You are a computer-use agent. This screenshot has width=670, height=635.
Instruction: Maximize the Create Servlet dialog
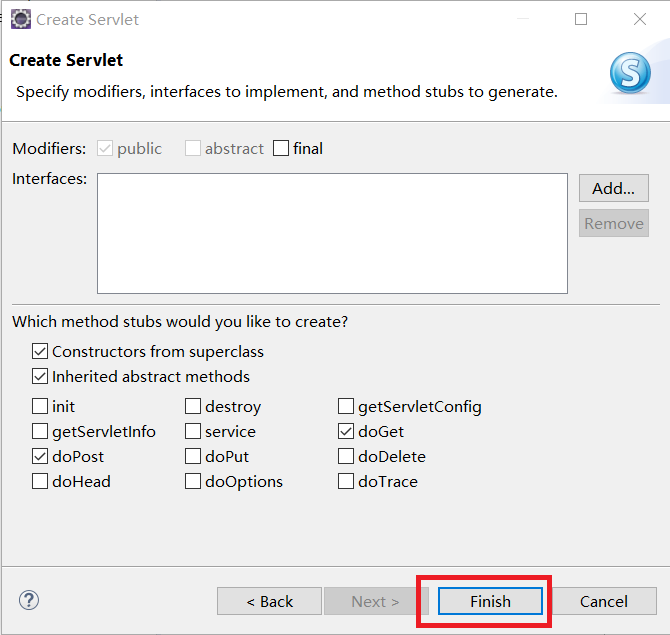click(581, 19)
